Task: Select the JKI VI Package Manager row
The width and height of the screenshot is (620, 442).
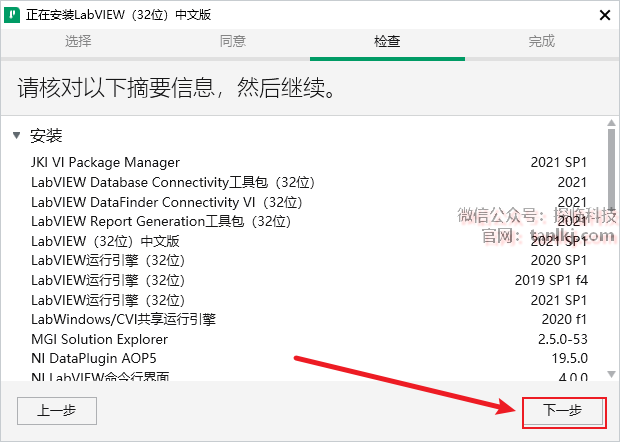Action: click(x=309, y=162)
